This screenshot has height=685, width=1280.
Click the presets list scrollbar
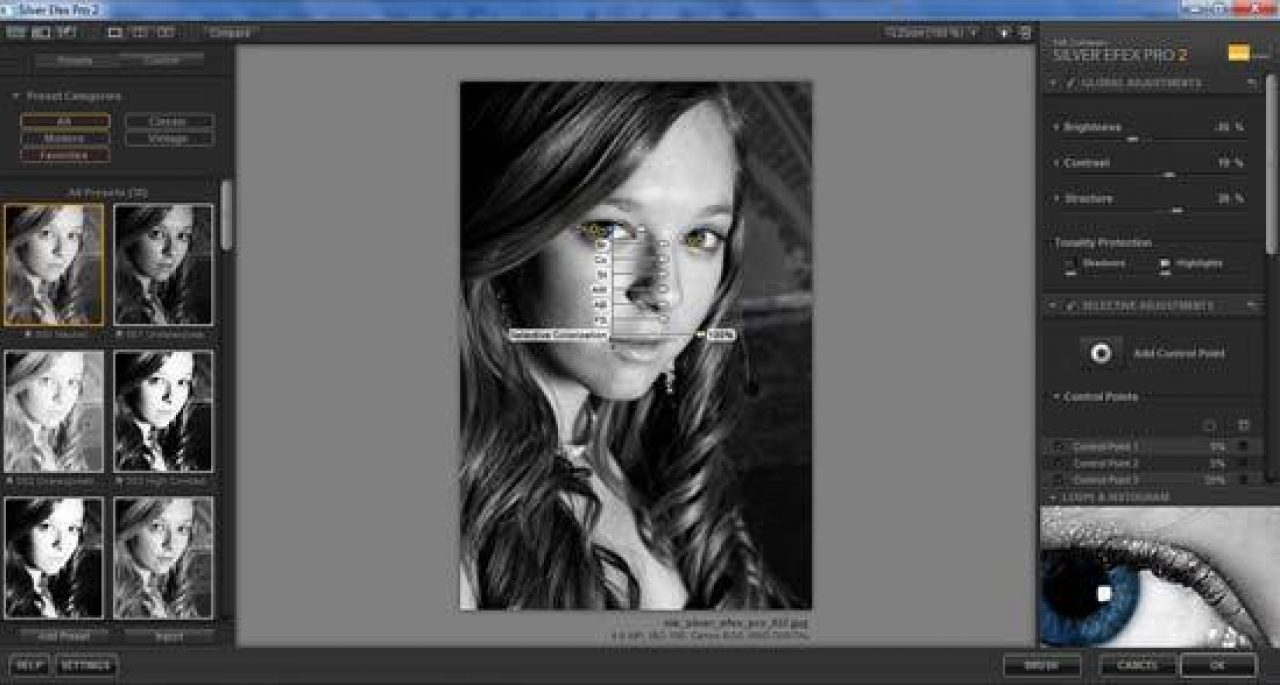(x=226, y=215)
